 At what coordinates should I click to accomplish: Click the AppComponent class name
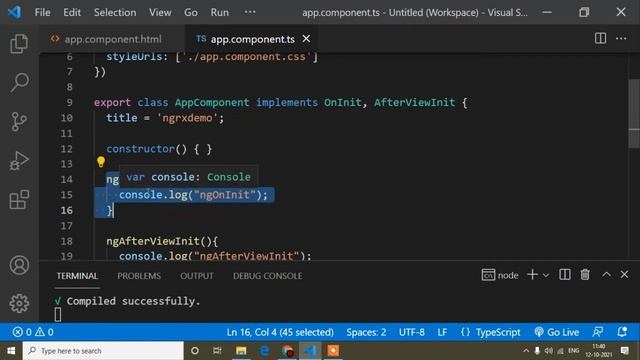tap(212, 102)
